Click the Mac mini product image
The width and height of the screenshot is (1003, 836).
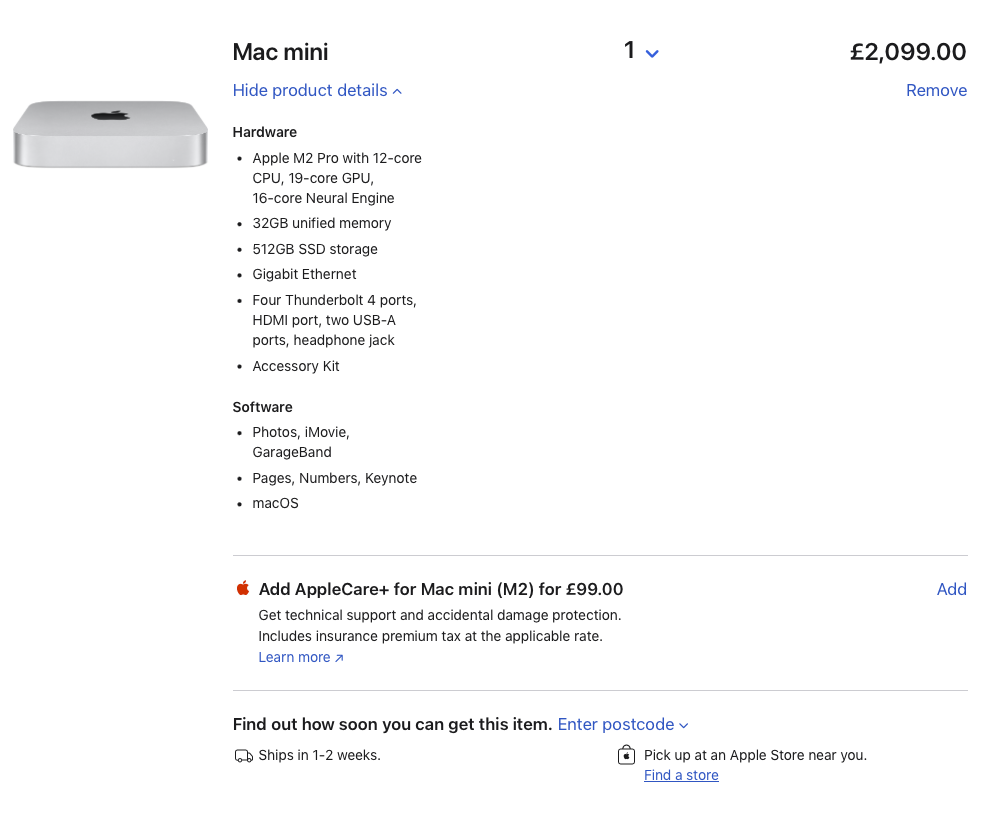click(x=110, y=133)
